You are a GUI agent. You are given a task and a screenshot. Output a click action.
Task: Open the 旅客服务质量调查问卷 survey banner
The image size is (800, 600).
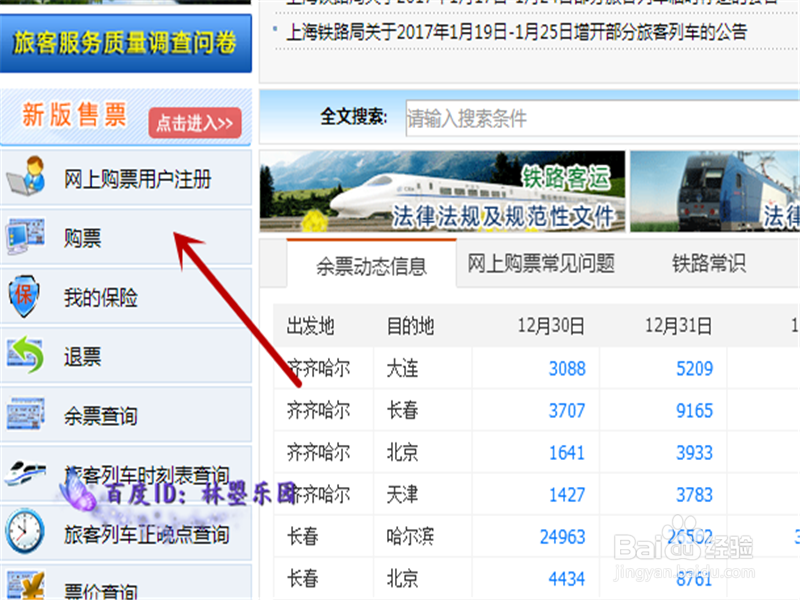126,44
